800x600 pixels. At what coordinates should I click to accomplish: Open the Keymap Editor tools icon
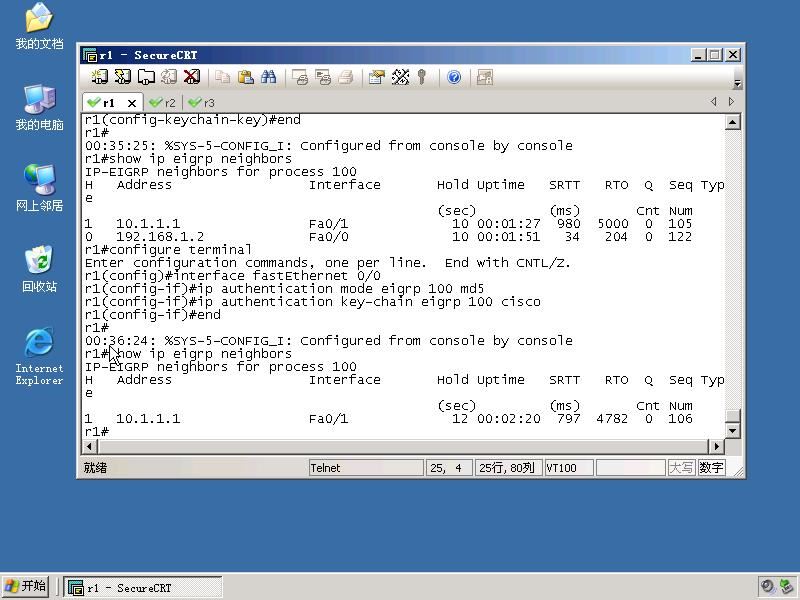point(401,77)
